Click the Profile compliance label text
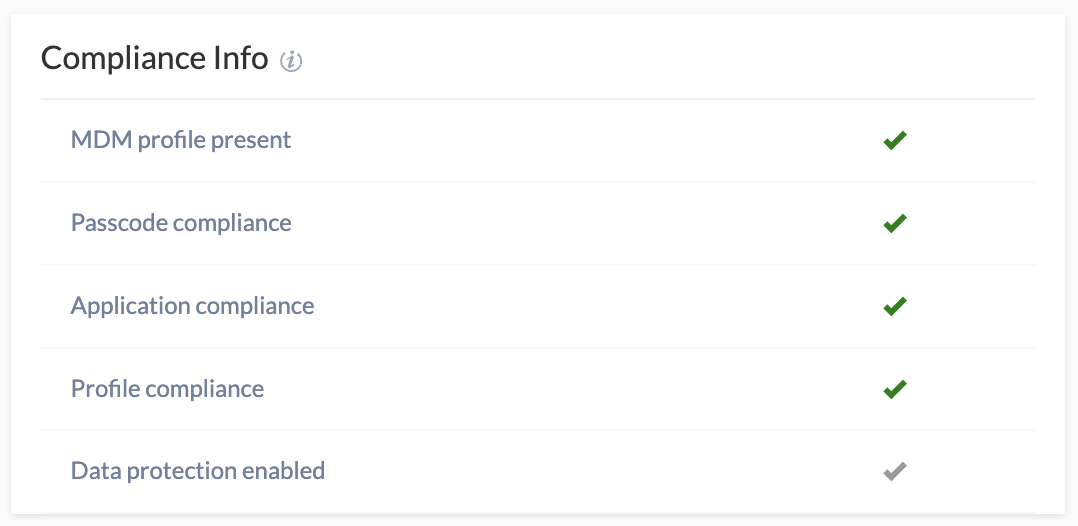The image size is (1078, 526). pyautogui.click(x=167, y=389)
